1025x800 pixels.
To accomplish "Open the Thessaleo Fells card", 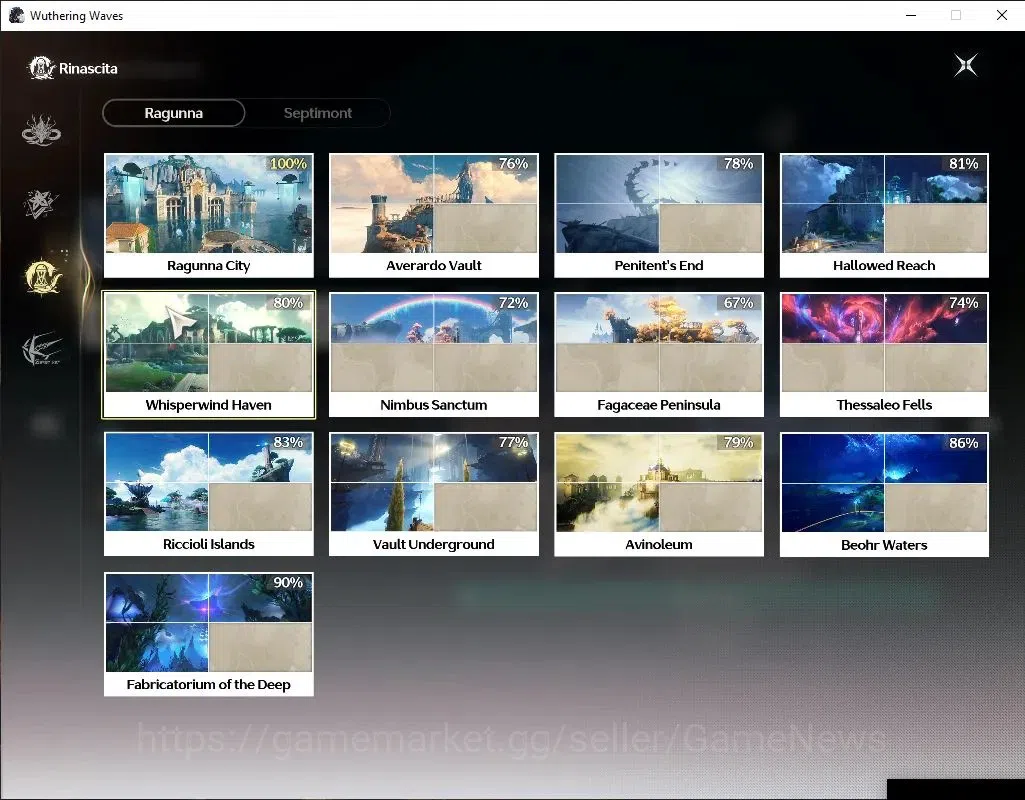I will pyautogui.click(x=884, y=355).
